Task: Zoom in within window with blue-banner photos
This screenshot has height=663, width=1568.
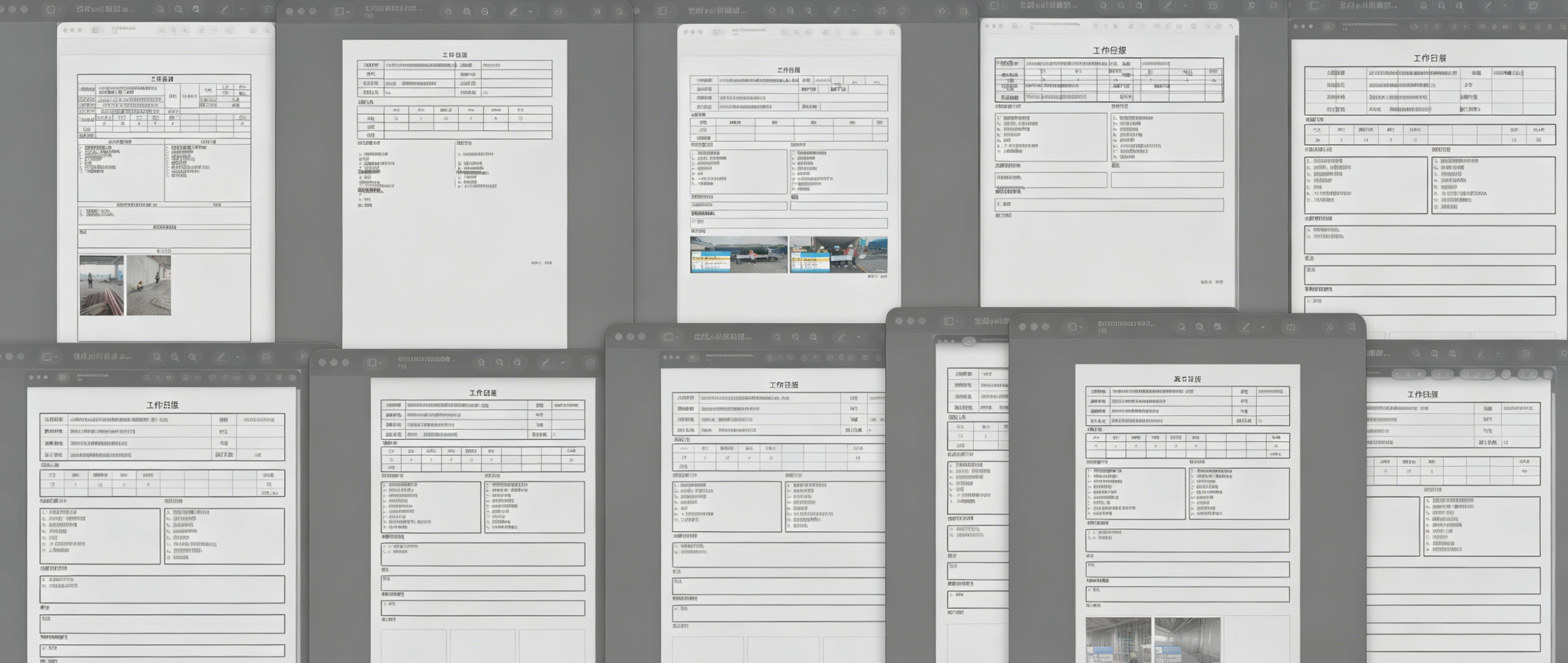Action: point(790,11)
